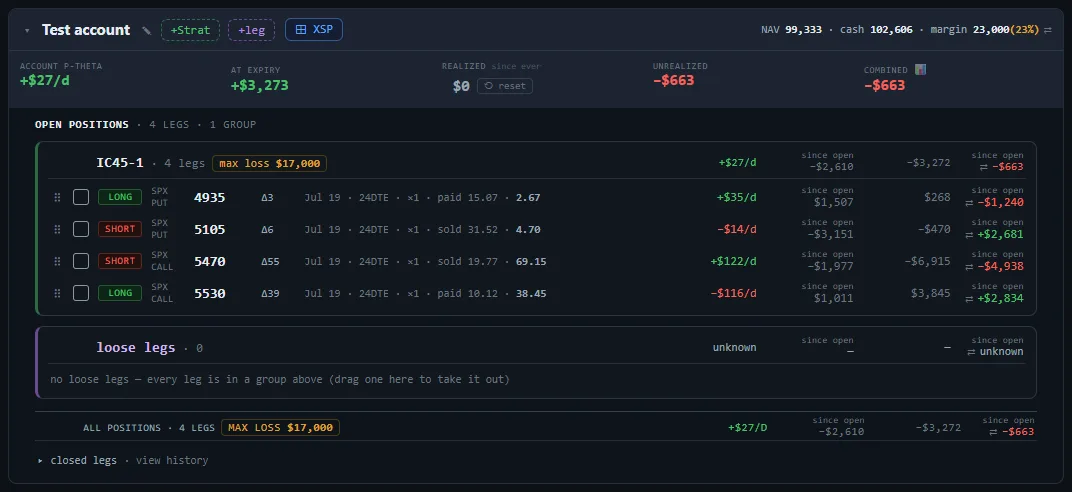Click the ⇄ -$1,240 value on the 4935 leg
The image size is (1072, 492).
coord(994,202)
